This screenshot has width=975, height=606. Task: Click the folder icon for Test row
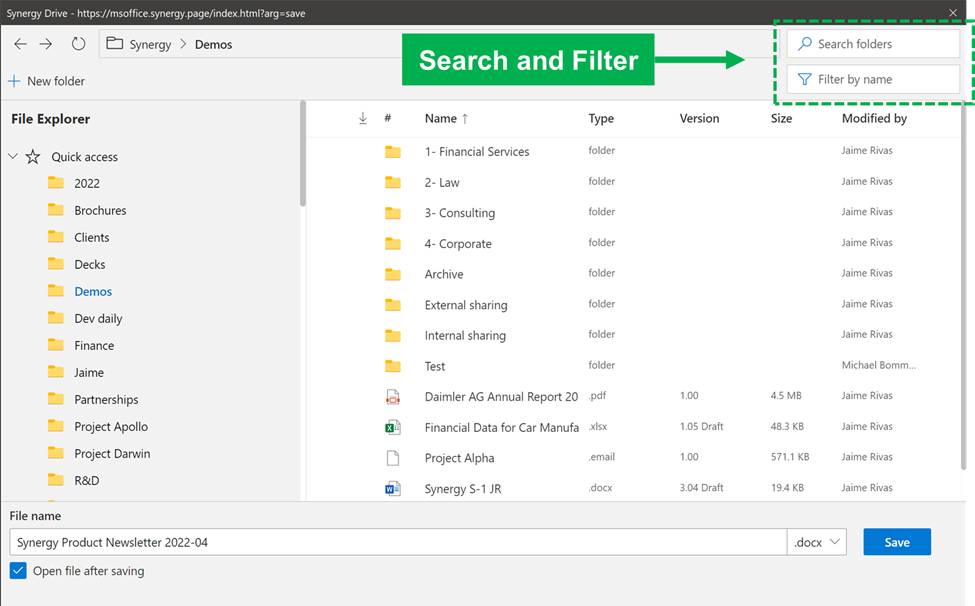(x=392, y=366)
